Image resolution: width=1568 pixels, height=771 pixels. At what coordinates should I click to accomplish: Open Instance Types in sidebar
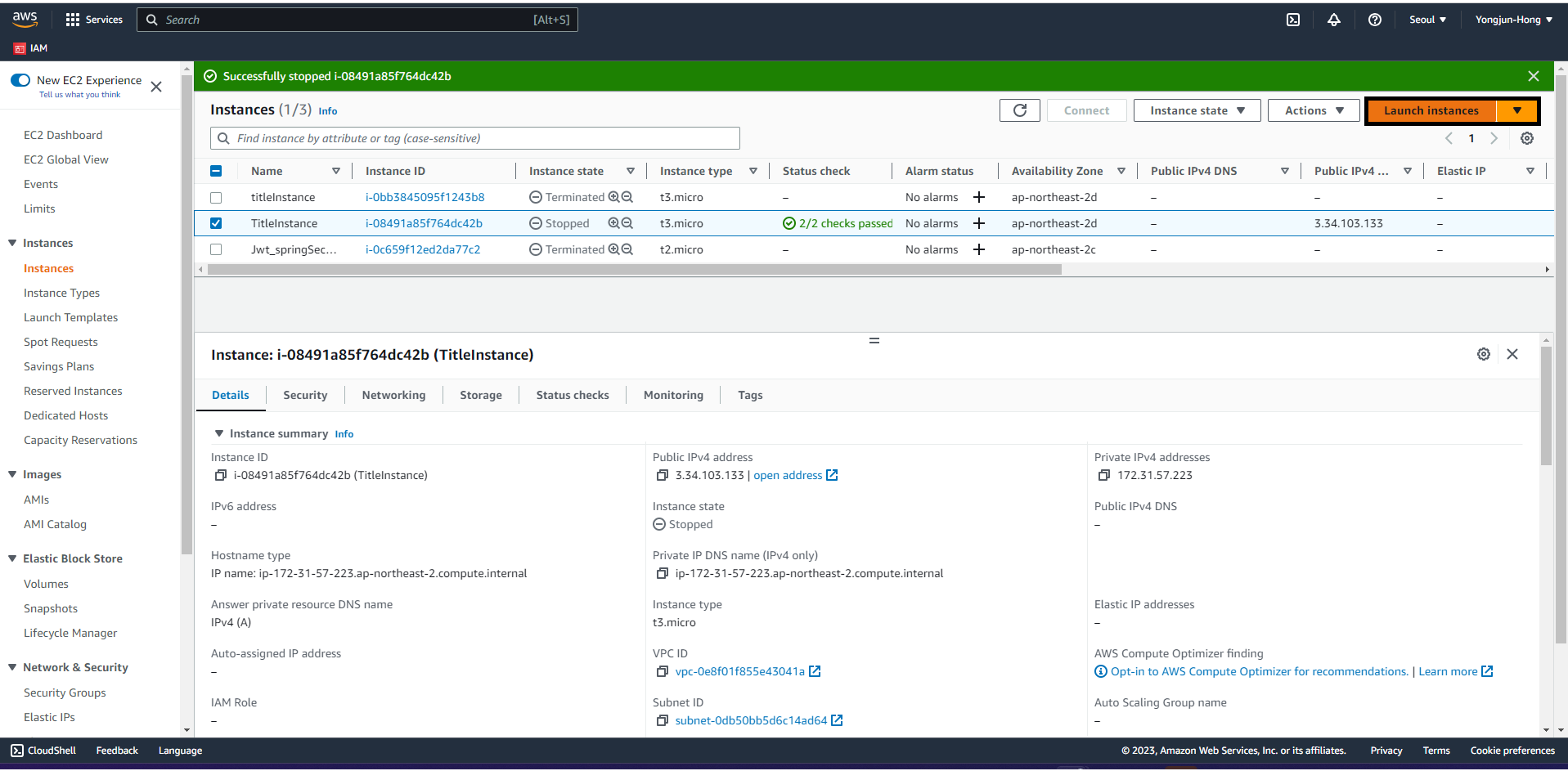(x=61, y=293)
